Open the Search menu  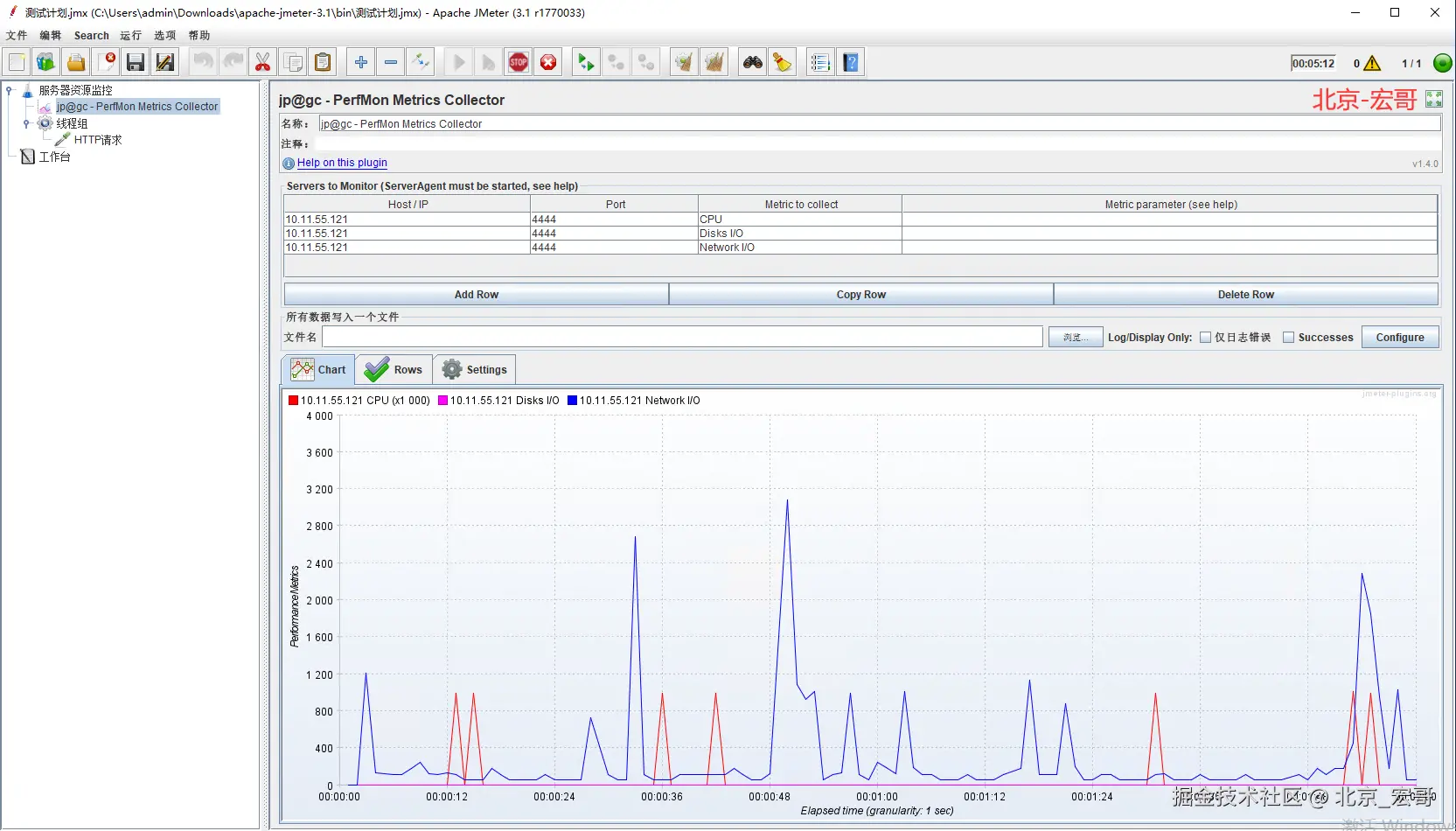click(x=92, y=36)
